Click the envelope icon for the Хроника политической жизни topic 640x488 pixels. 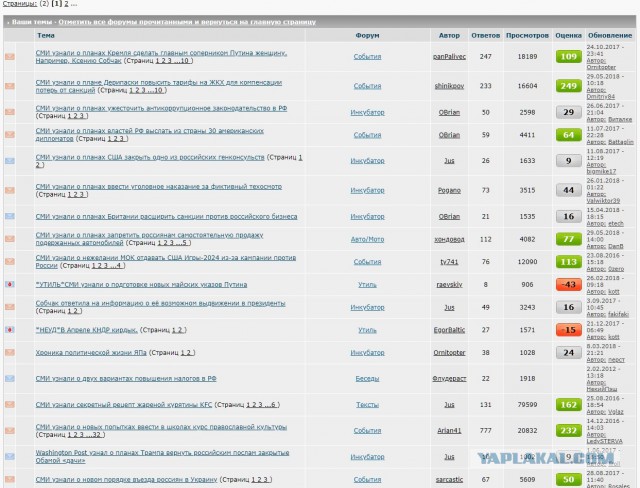(10, 353)
